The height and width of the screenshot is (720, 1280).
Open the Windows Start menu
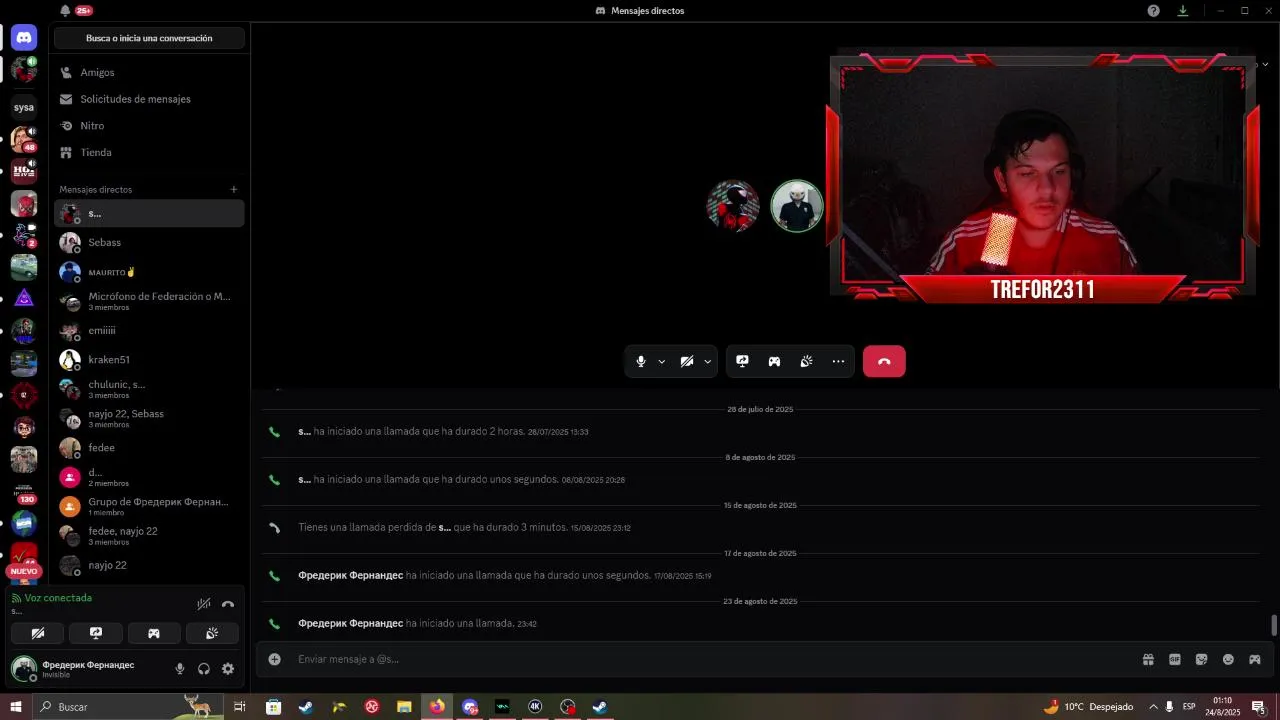tap(16, 707)
